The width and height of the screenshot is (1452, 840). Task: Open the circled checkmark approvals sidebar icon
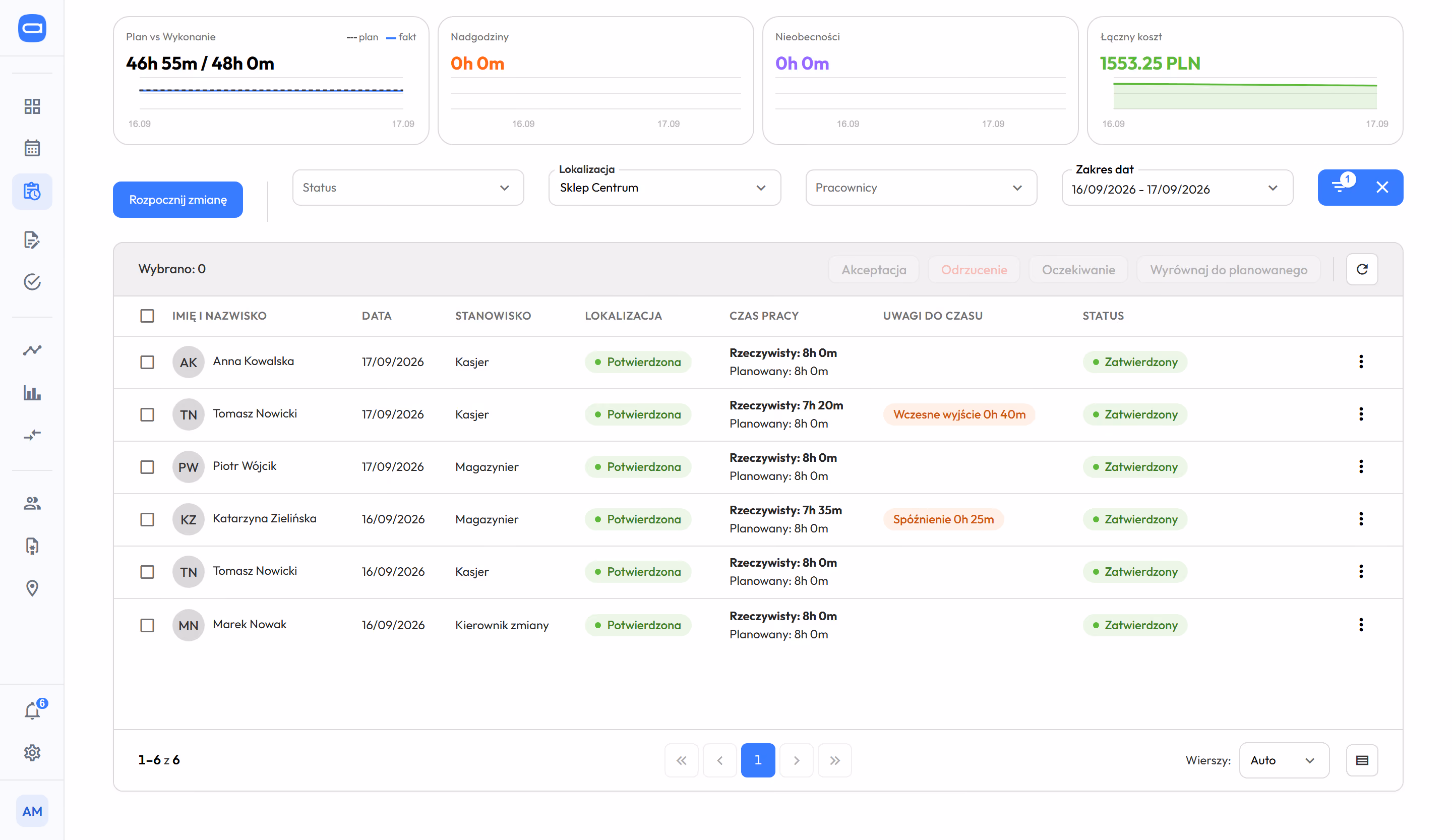(32, 282)
